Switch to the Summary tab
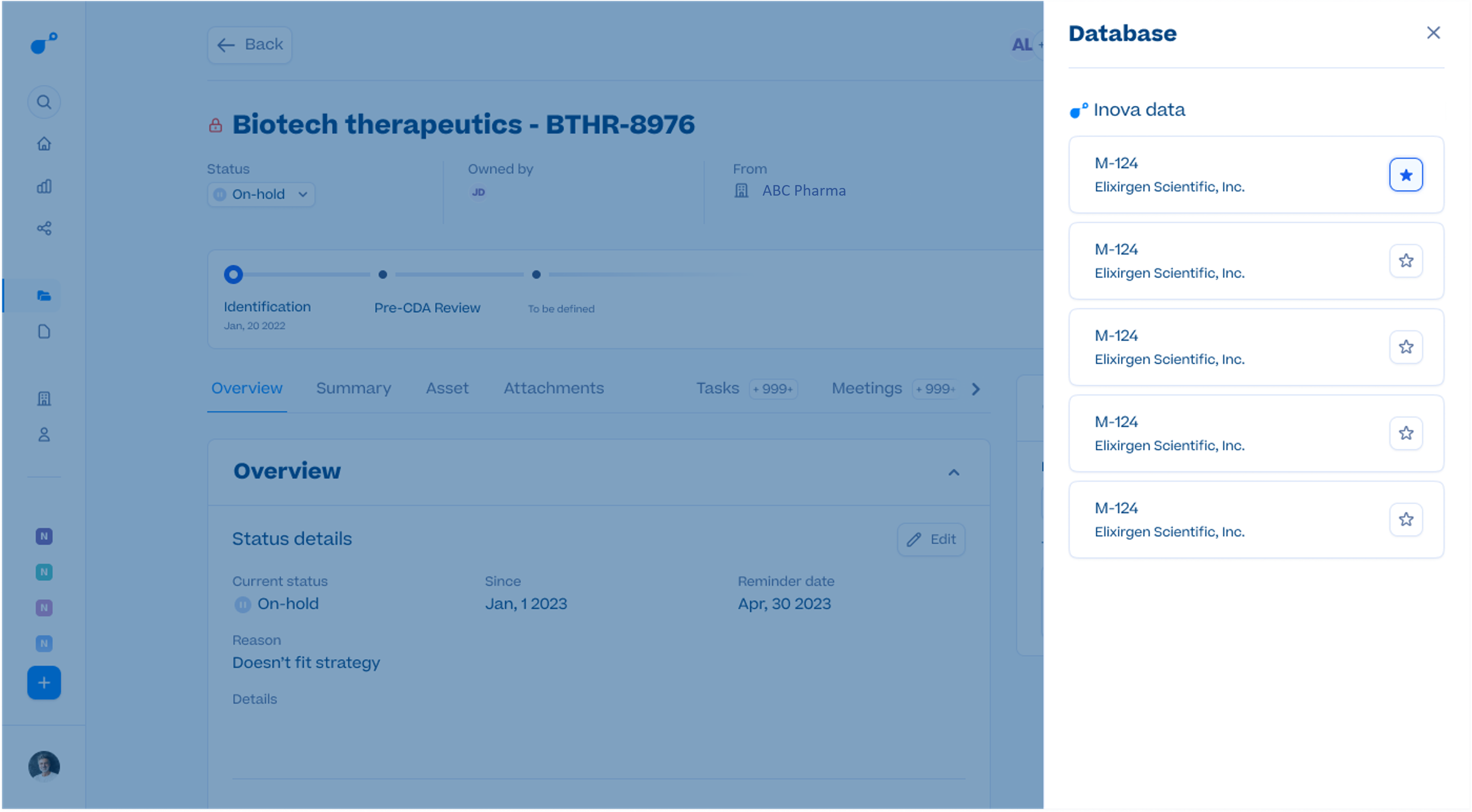The image size is (1472, 812). point(354,388)
